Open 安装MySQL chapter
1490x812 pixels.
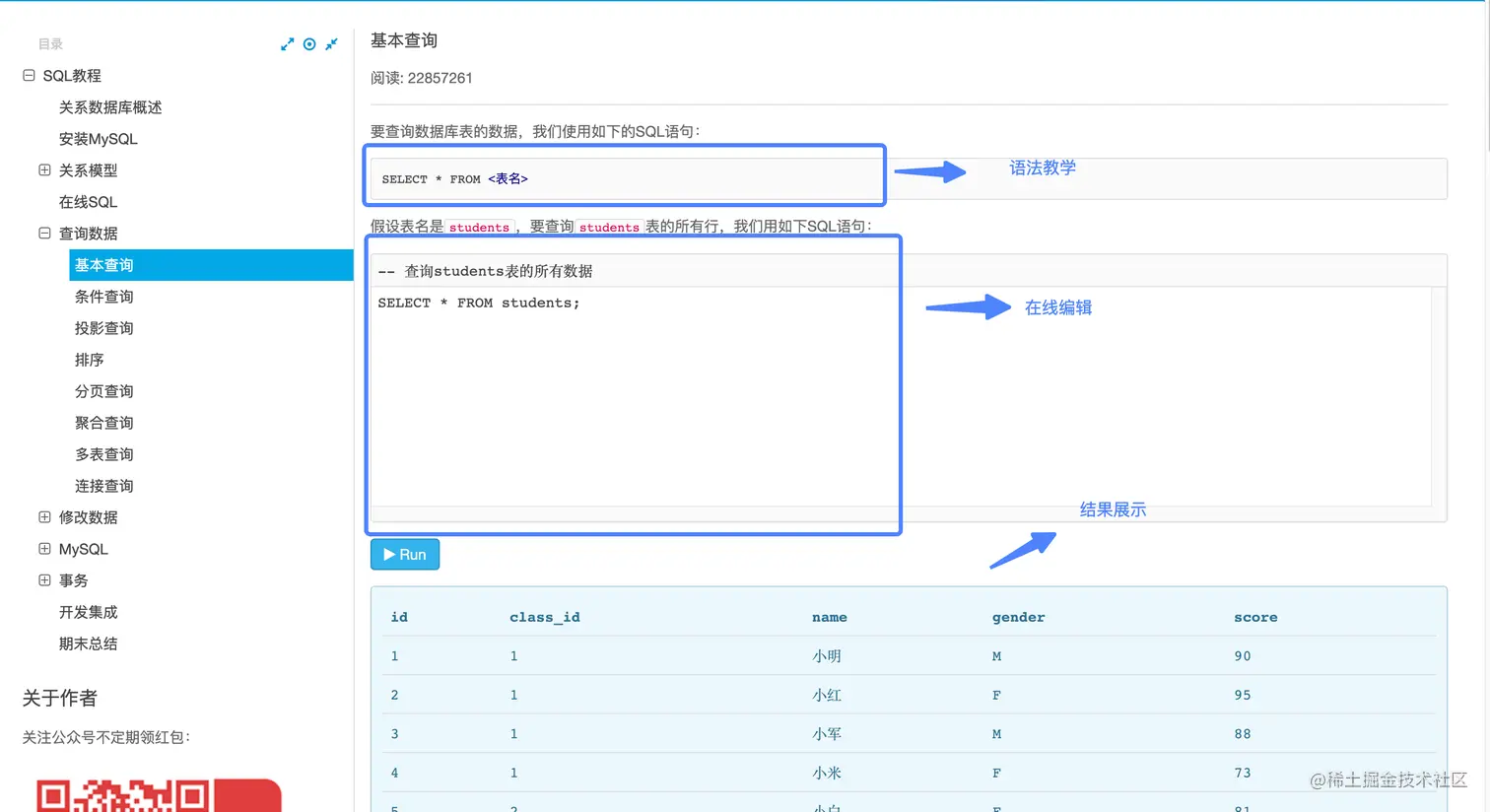98,139
